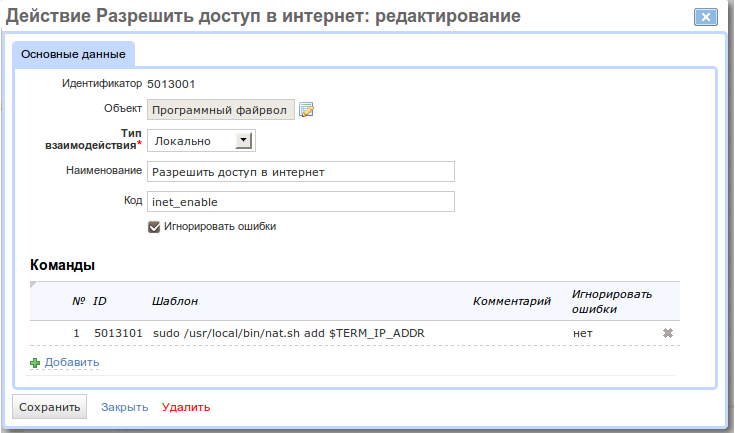The image size is (735, 433).
Task: Switch to Основные данные tab
Action: pyautogui.click(x=73, y=54)
